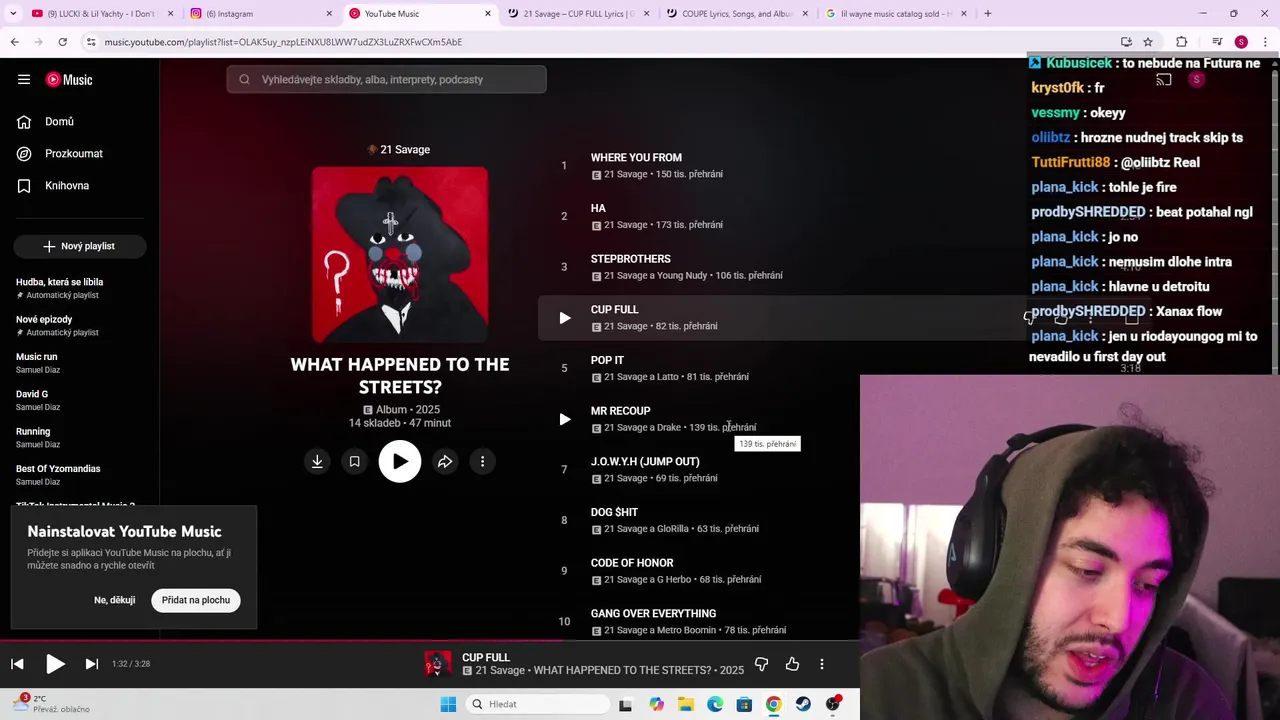Go back in the browser
The image size is (1280, 720).
coord(14,42)
